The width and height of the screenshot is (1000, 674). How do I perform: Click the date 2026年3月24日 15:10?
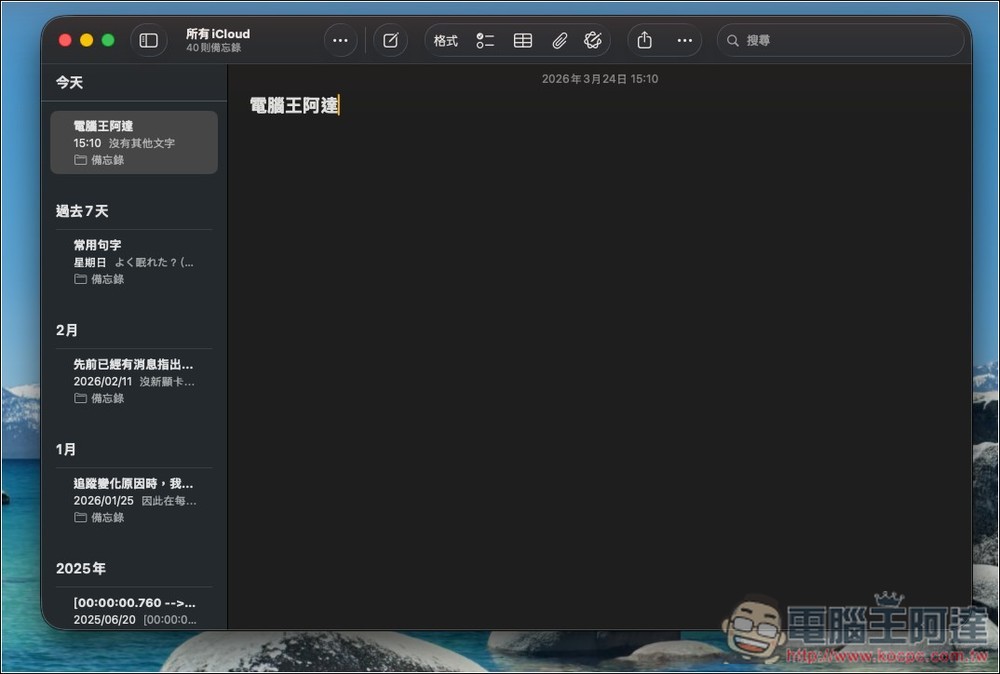[600, 79]
